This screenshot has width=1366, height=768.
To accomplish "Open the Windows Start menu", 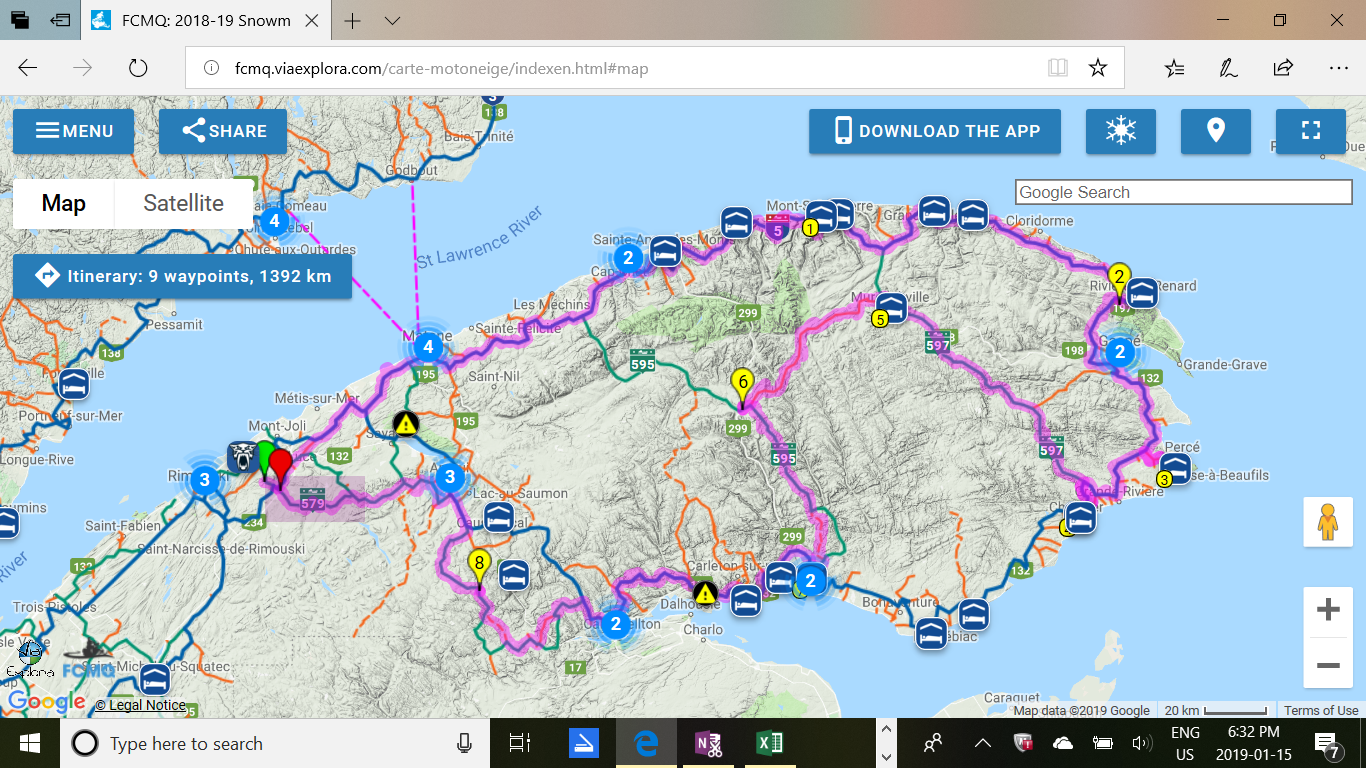I will click(x=29, y=743).
